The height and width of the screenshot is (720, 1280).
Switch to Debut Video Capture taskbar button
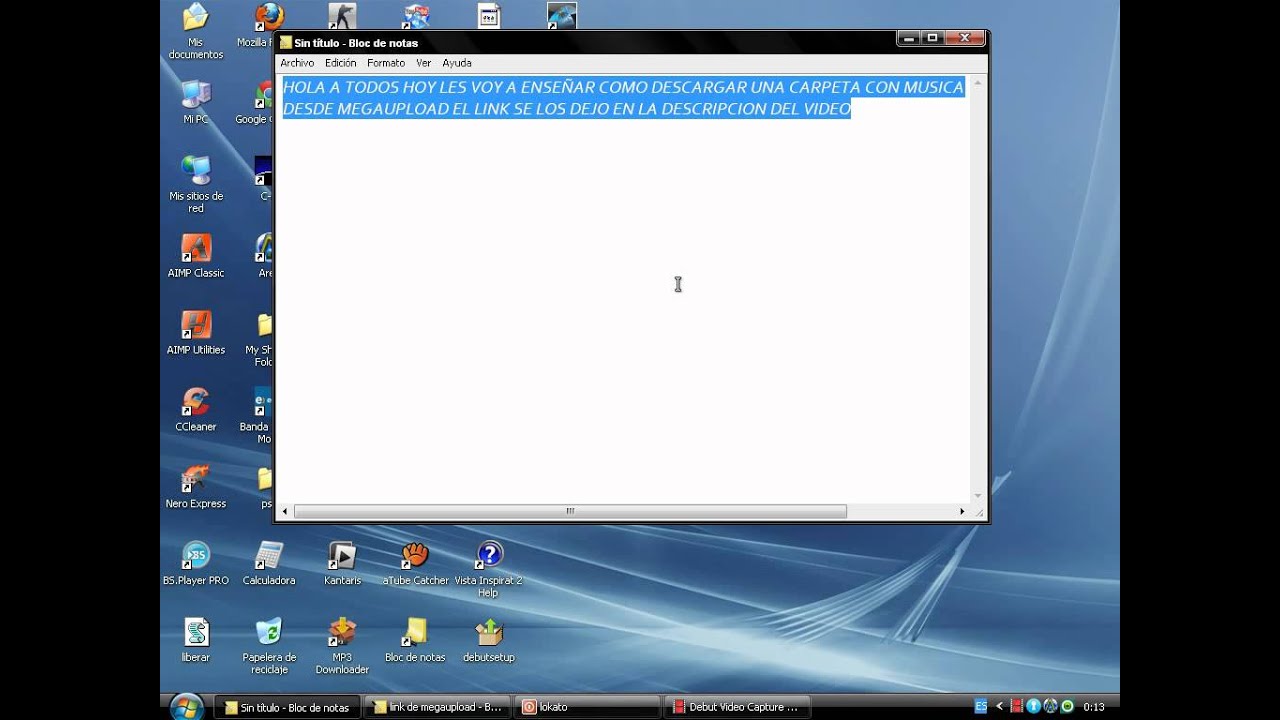739,707
